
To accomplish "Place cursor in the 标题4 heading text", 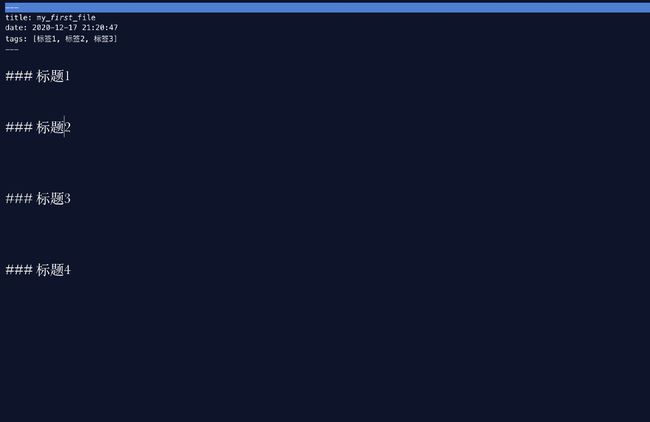I will click(53, 270).
